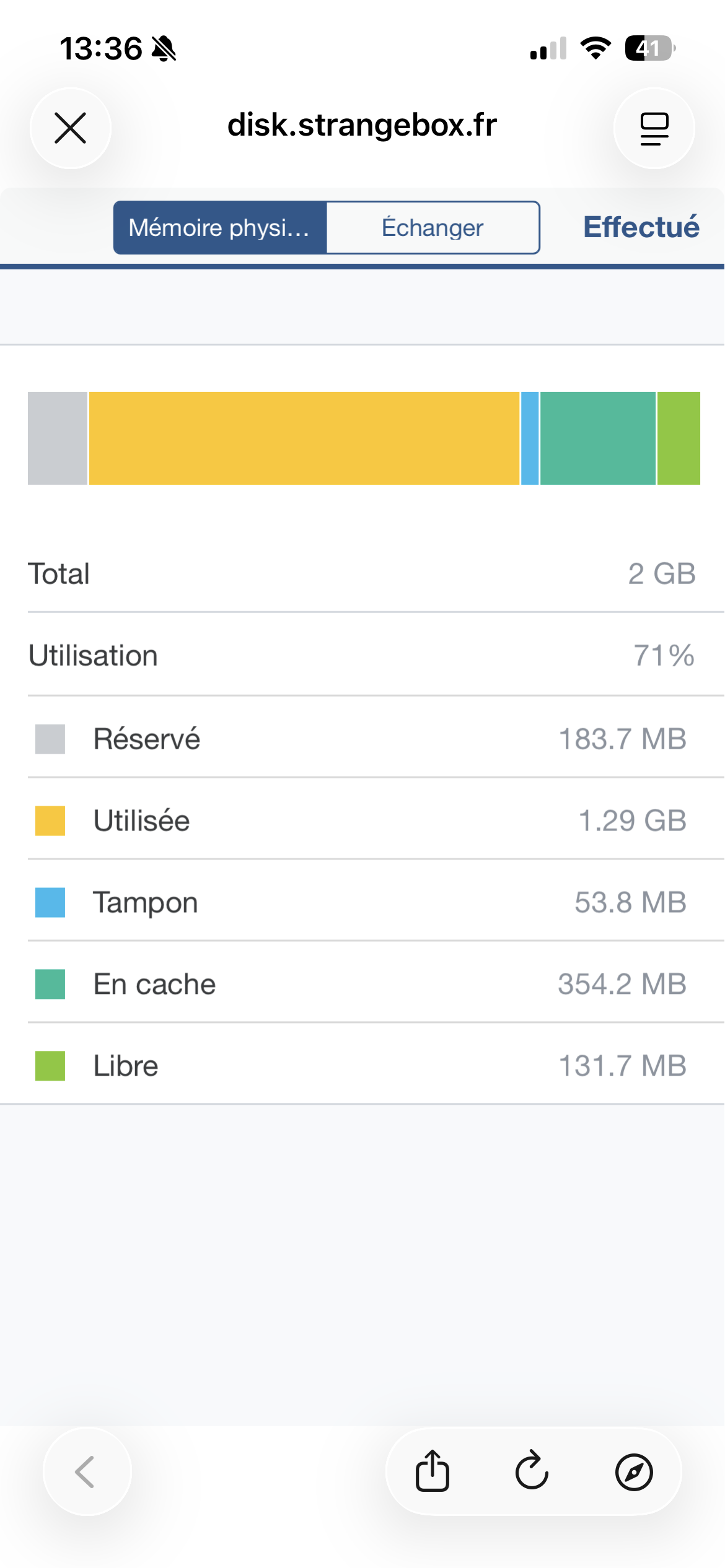Switch to the Échanger tab
This screenshot has width=725, height=1568.
tap(433, 227)
